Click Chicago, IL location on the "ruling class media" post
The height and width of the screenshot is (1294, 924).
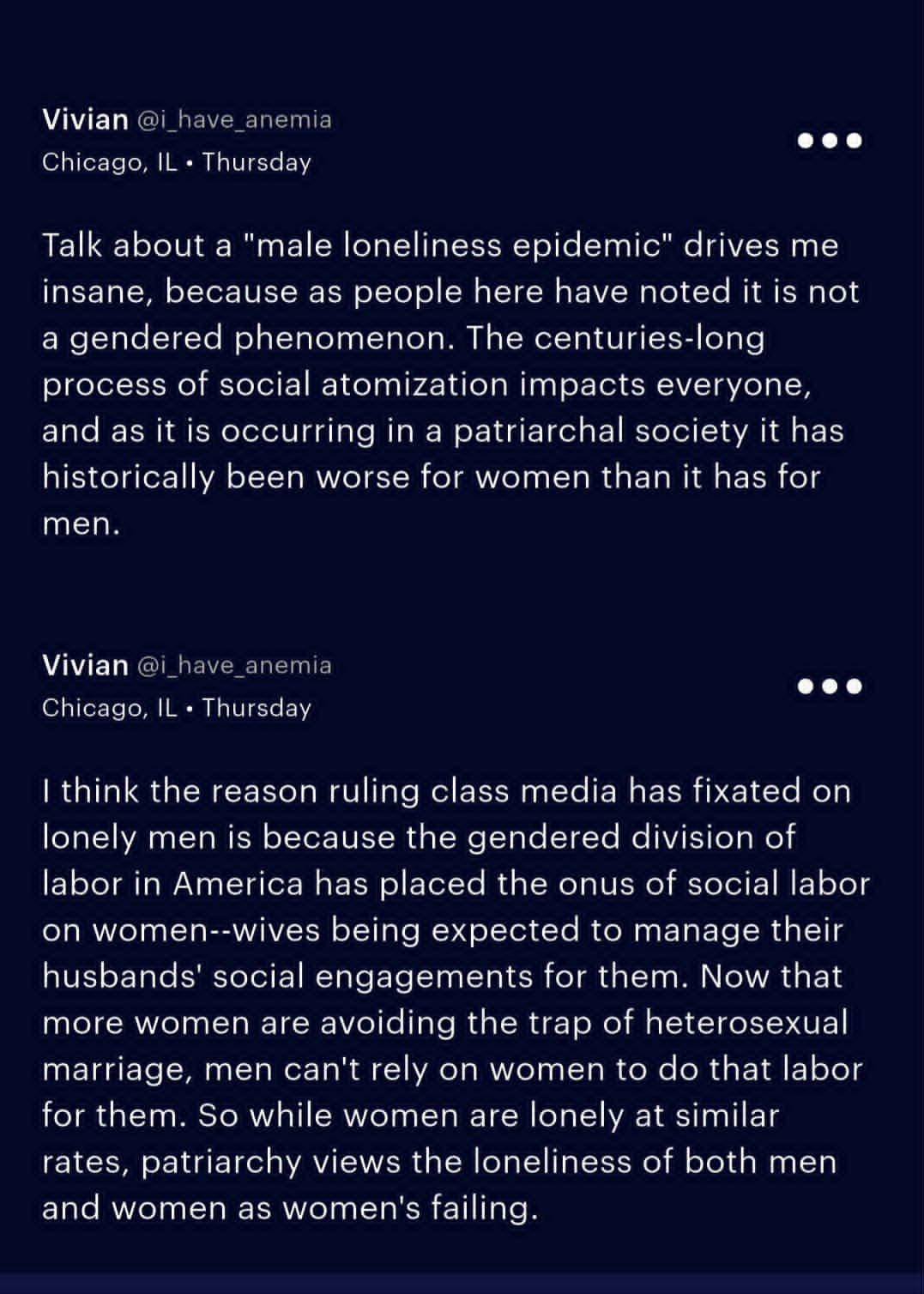tap(109, 708)
